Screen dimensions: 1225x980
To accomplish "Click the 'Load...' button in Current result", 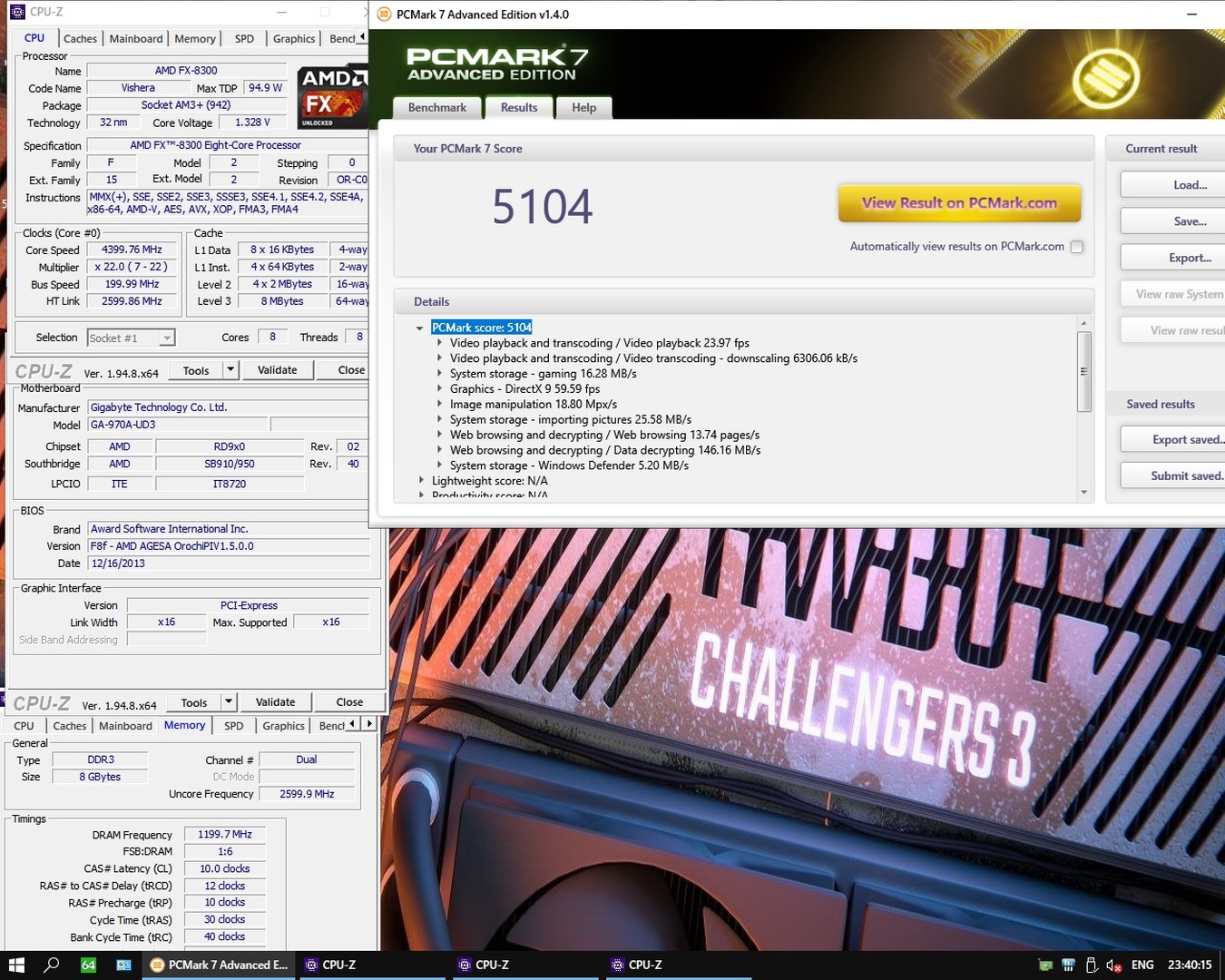I will coord(1172,185).
